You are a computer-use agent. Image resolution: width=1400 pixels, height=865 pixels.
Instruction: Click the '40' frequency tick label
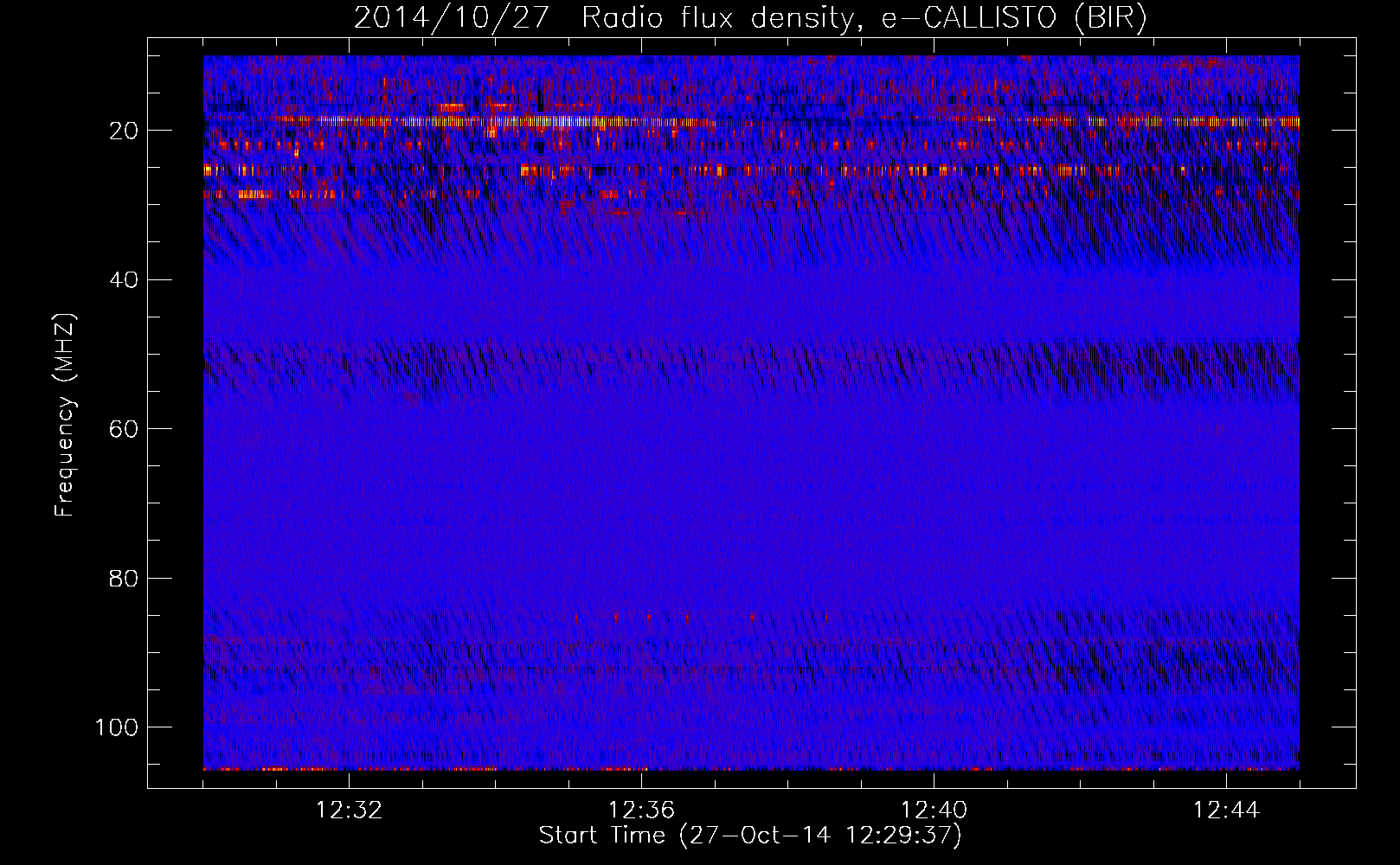click(125, 280)
